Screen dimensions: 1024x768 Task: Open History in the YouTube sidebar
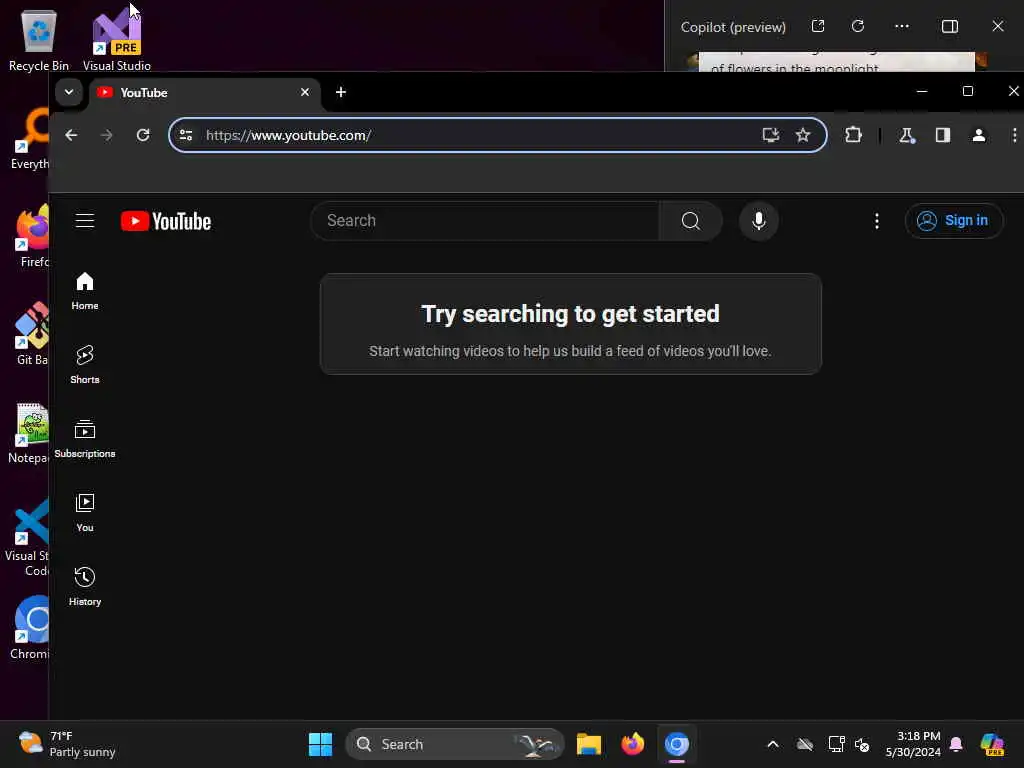(85, 586)
